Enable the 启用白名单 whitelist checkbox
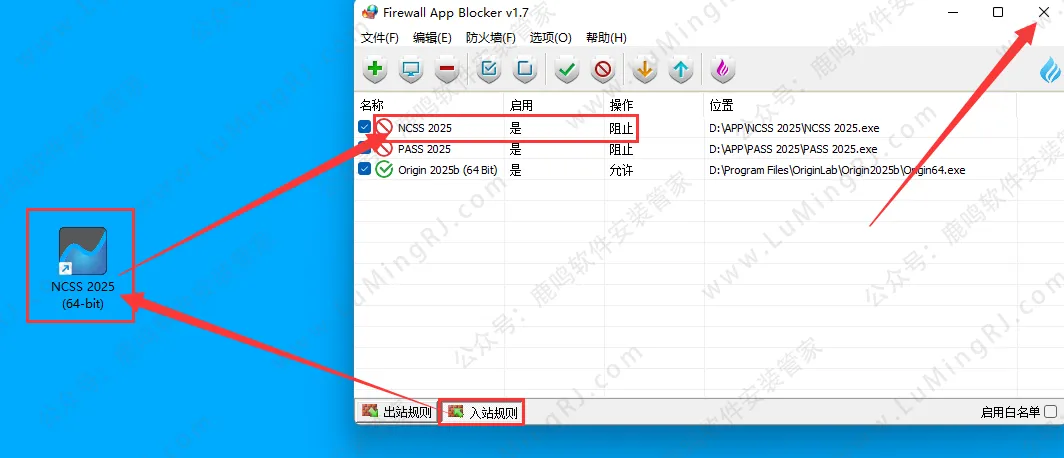 click(1050, 411)
